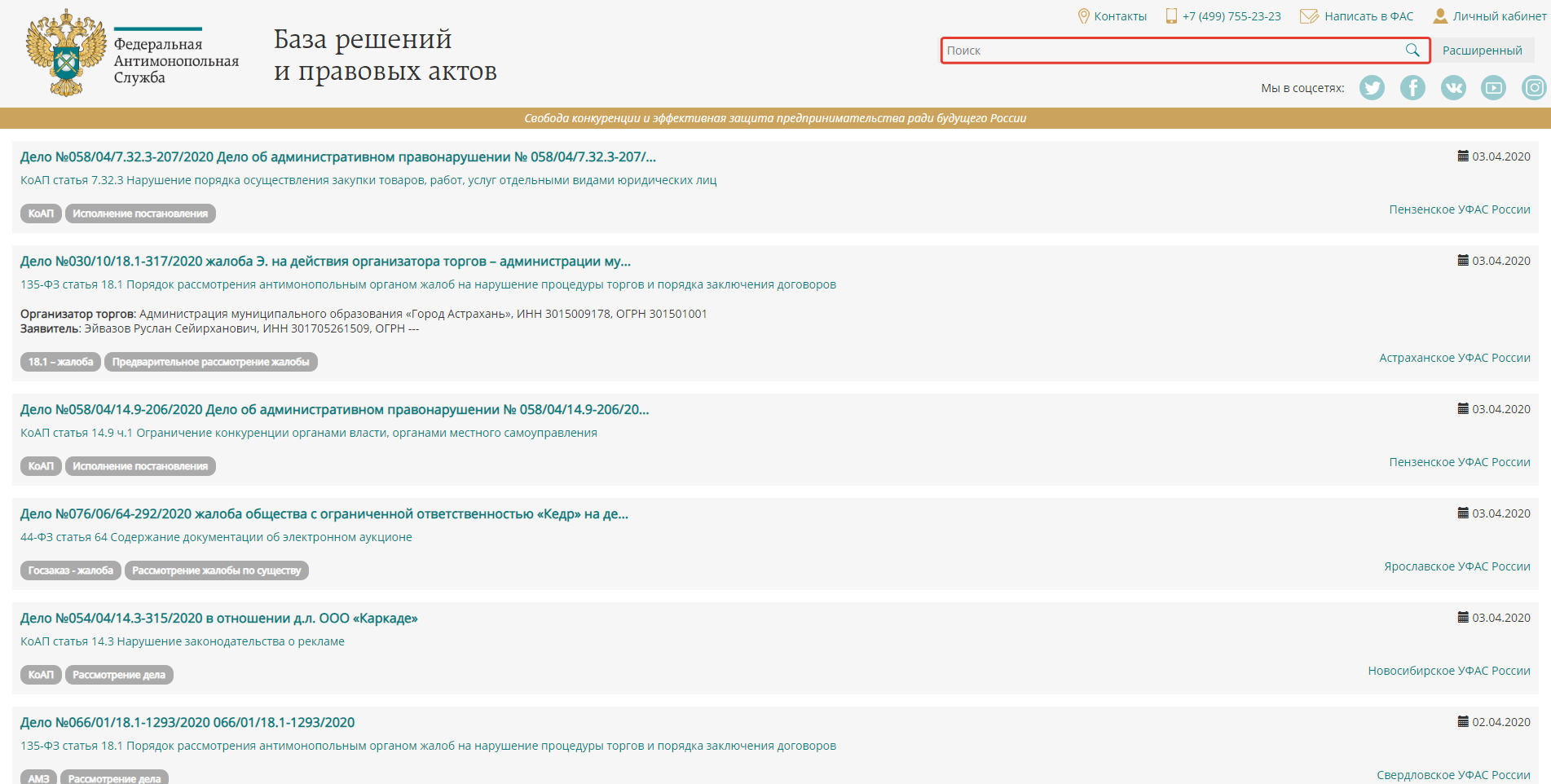Select the 18.1 – жалоба tag
1551x784 pixels.
60,362
